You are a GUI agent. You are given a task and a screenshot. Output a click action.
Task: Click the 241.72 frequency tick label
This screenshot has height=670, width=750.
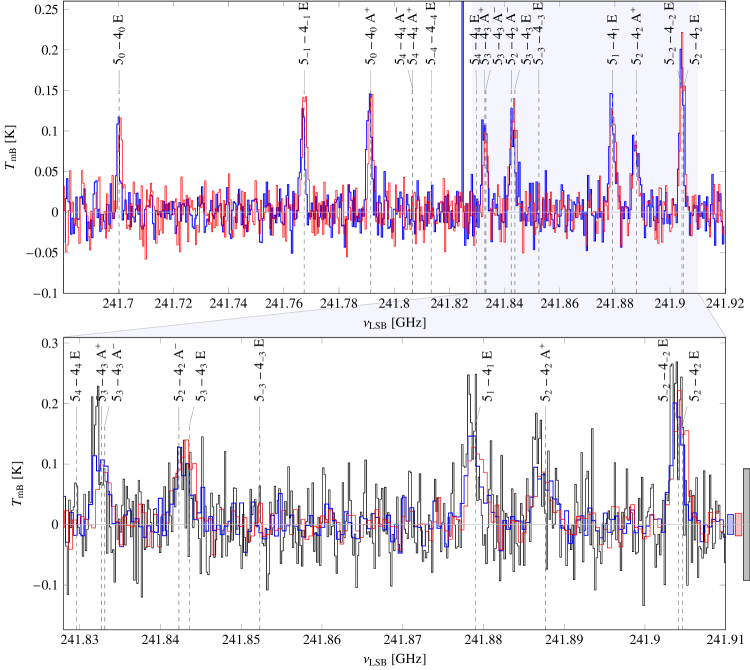pos(174,303)
